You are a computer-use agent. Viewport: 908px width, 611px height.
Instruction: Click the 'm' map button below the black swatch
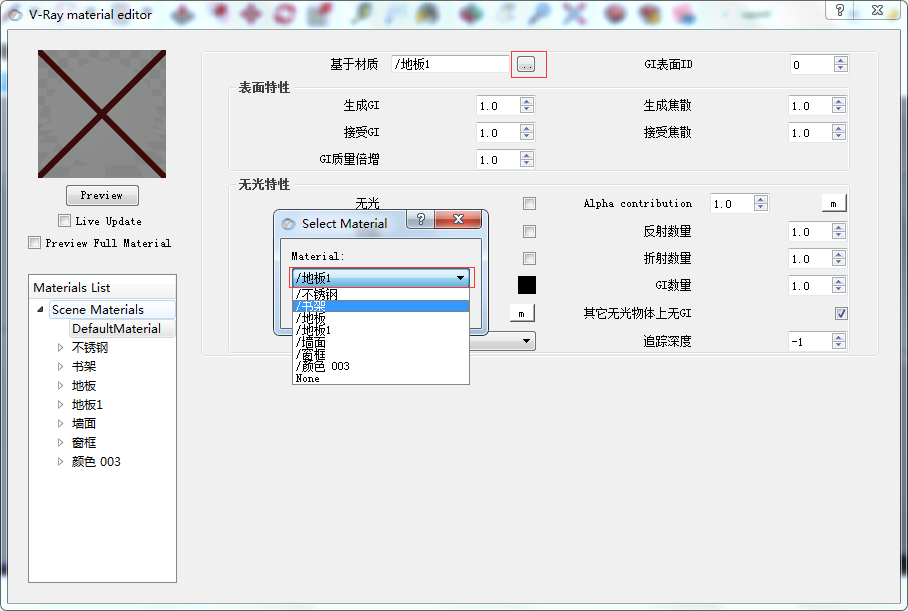point(522,313)
